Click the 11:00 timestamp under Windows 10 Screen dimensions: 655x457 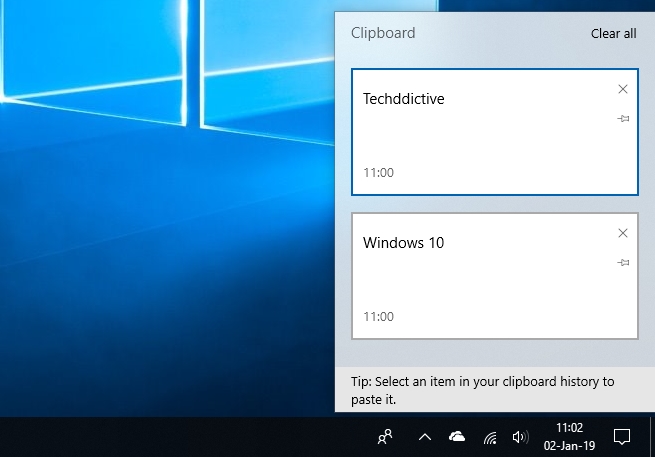pos(378,317)
